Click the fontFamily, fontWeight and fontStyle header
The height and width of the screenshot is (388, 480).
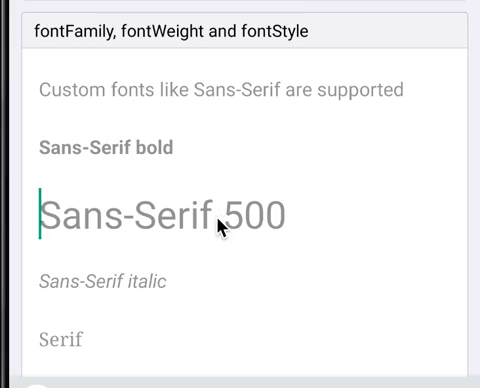coord(244,31)
